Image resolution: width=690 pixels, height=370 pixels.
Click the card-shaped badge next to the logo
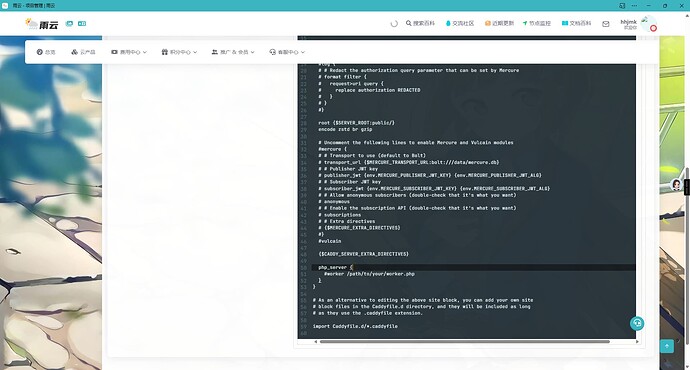[x=82, y=24]
